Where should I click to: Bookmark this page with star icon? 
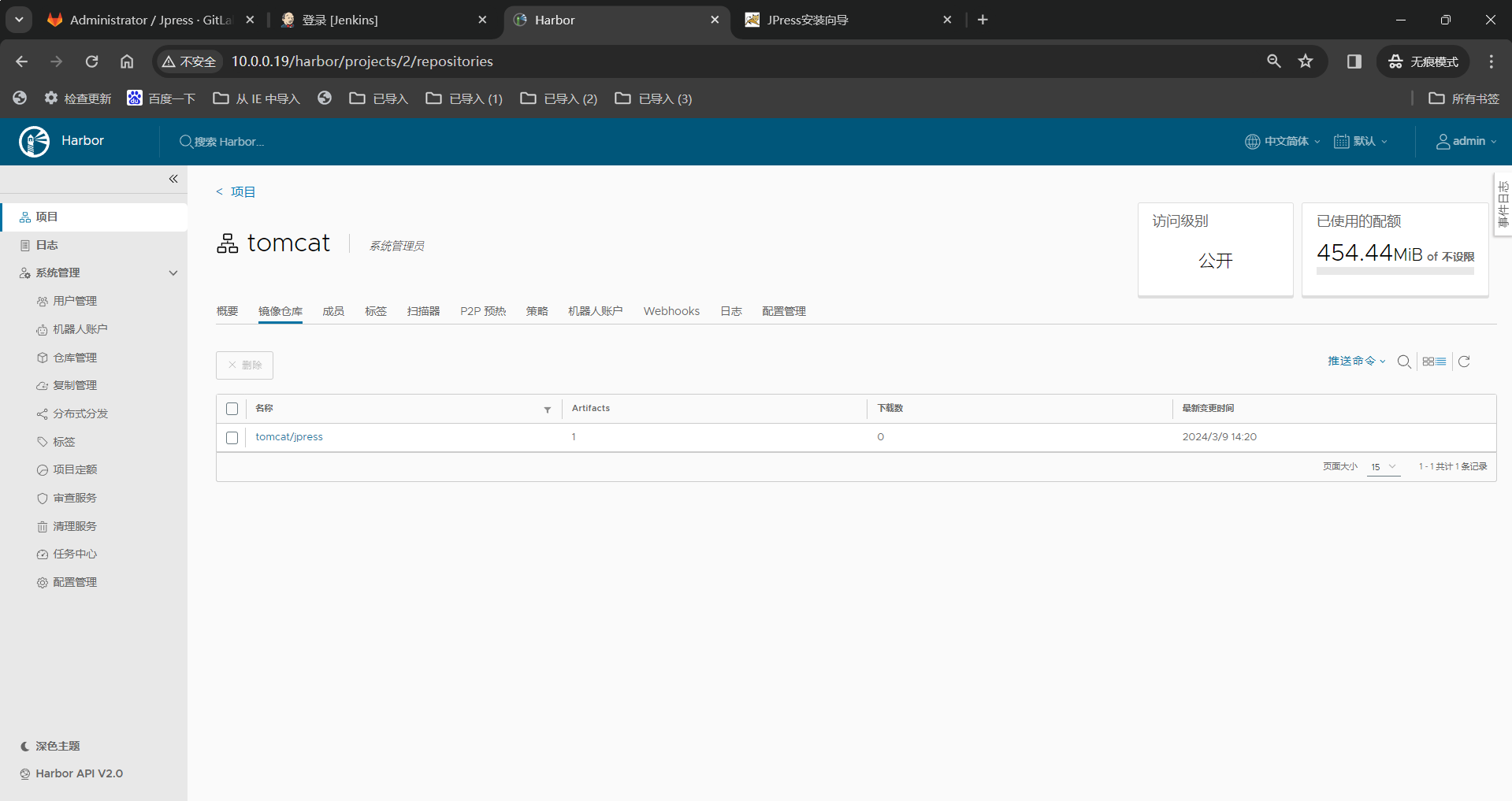(1306, 61)
